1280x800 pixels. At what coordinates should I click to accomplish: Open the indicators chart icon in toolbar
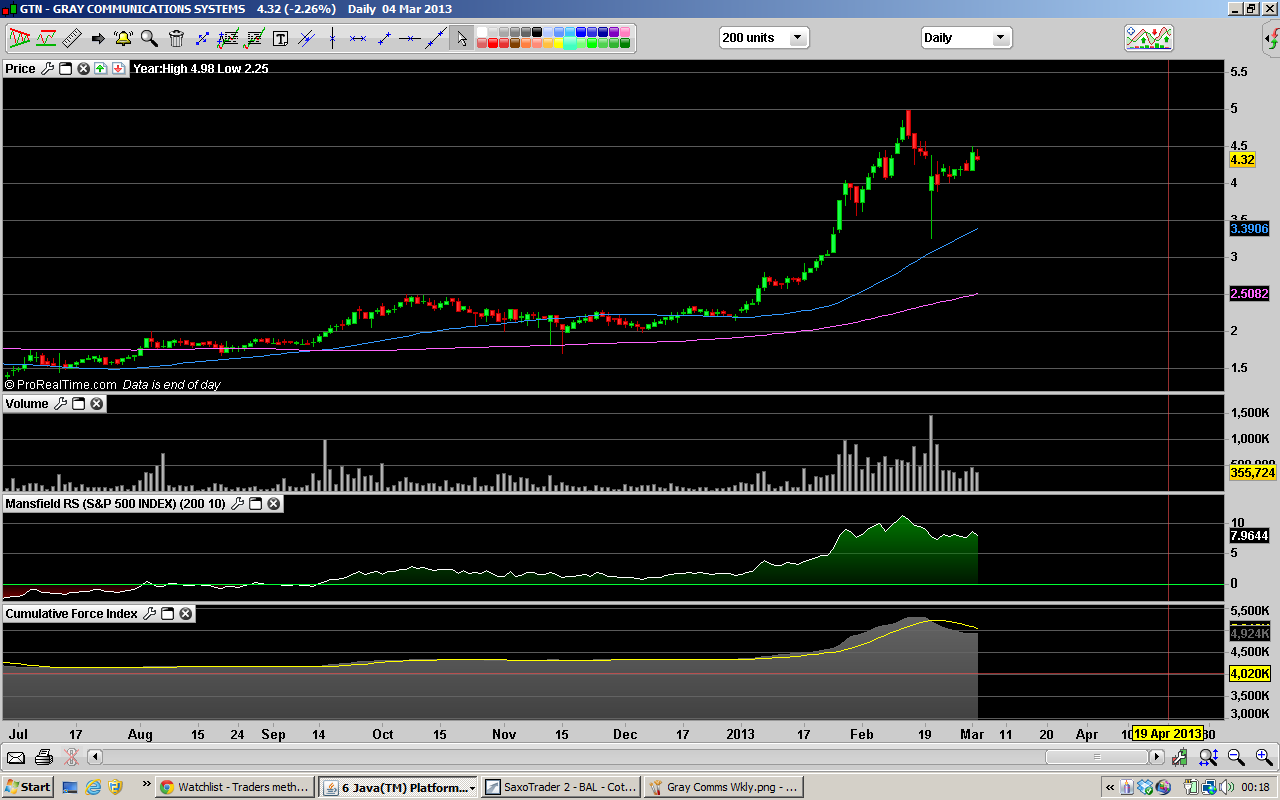(x=1148, y=38)
